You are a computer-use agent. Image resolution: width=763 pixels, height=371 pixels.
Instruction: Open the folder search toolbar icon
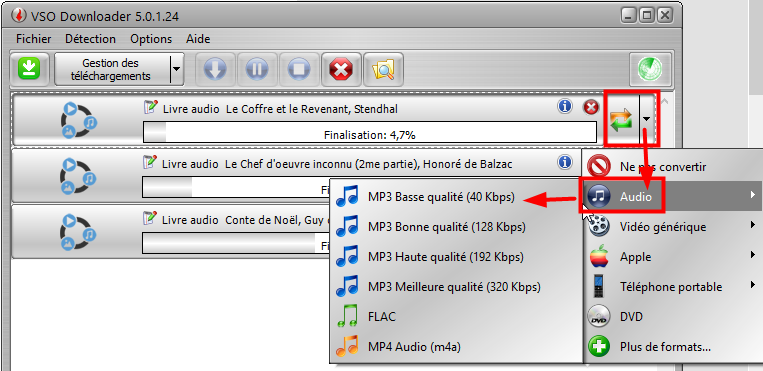(383, 70)
